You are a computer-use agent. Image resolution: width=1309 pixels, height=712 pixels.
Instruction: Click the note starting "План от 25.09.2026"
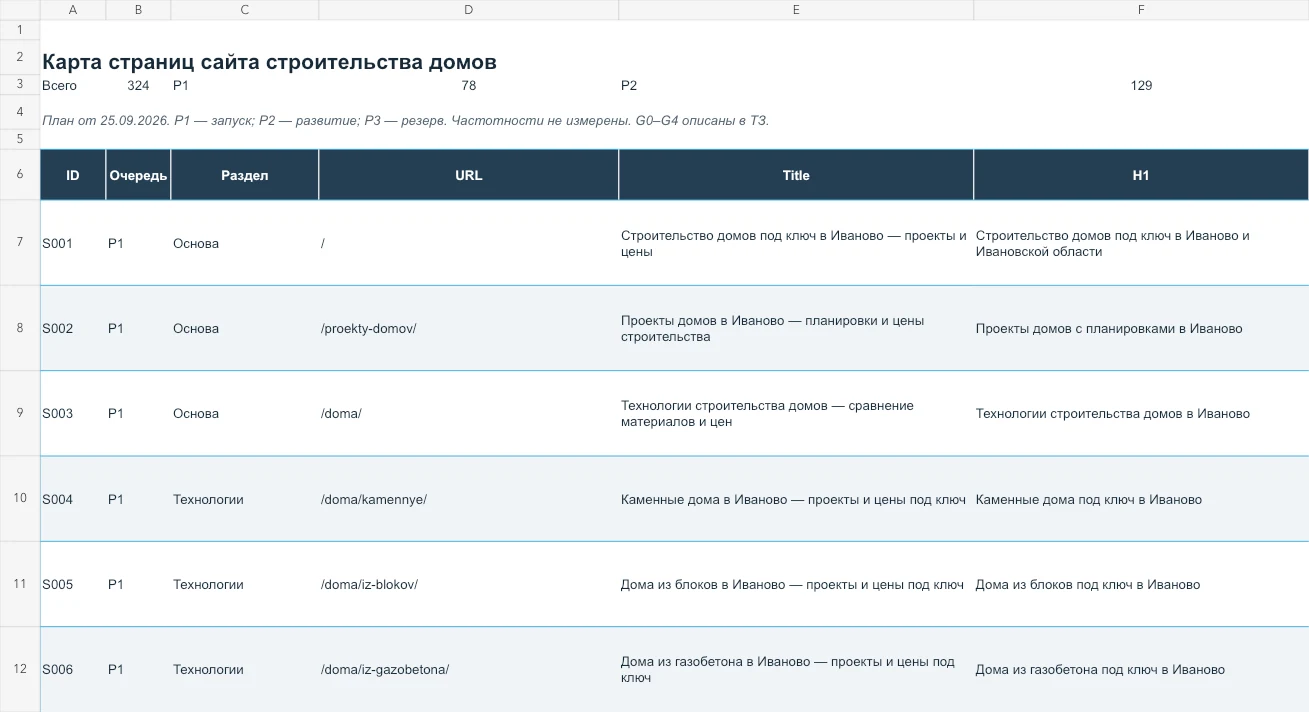point(405,121)
